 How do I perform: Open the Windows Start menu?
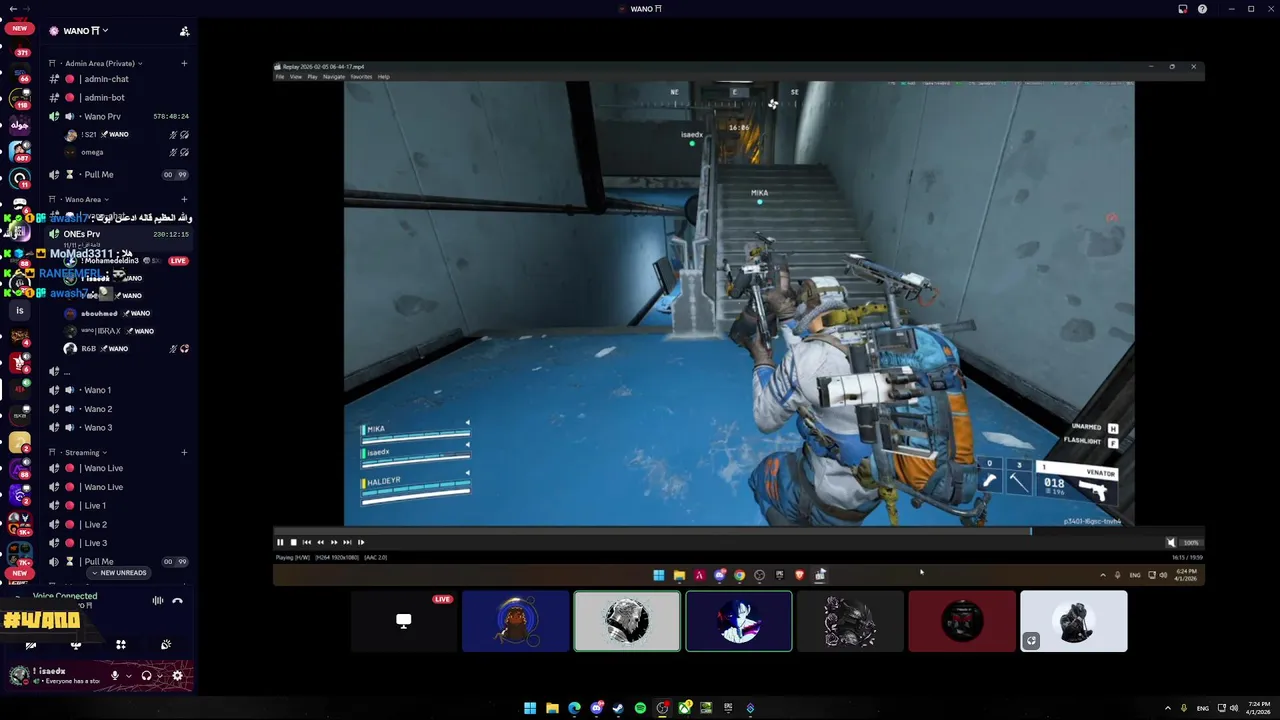[530, 708]
